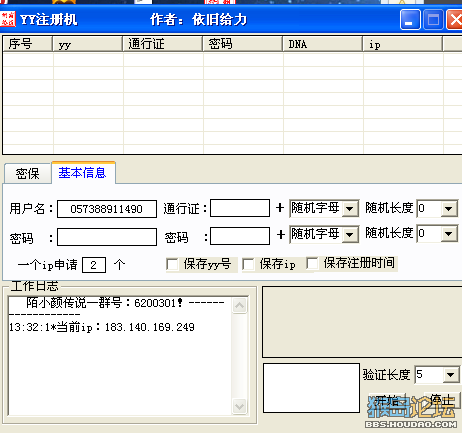This screenshot has height=433, width=462.
Task: Open the 验证长度 dropdown
Action: coord(450,375)
